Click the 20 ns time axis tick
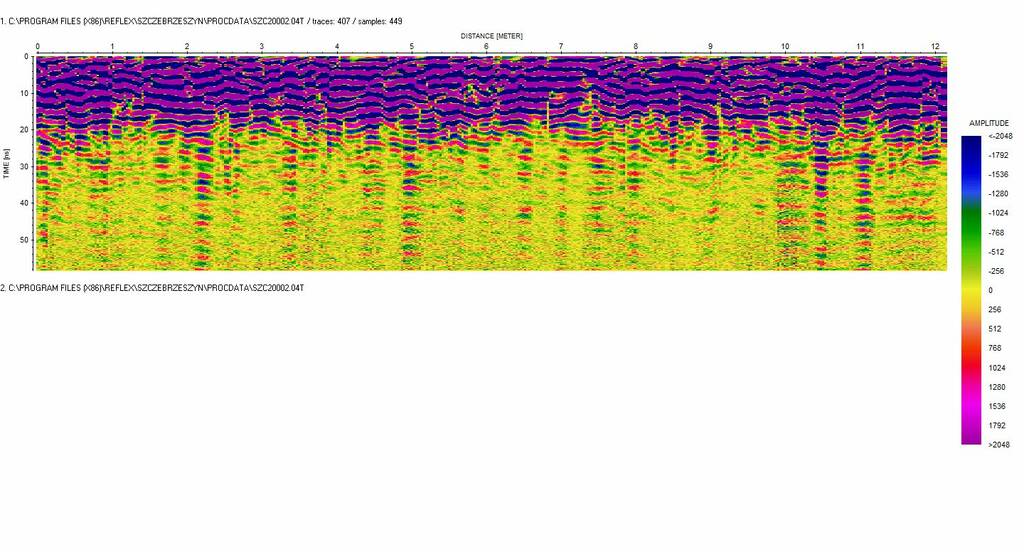This screenshot has width=1024, height=552. 26,130
